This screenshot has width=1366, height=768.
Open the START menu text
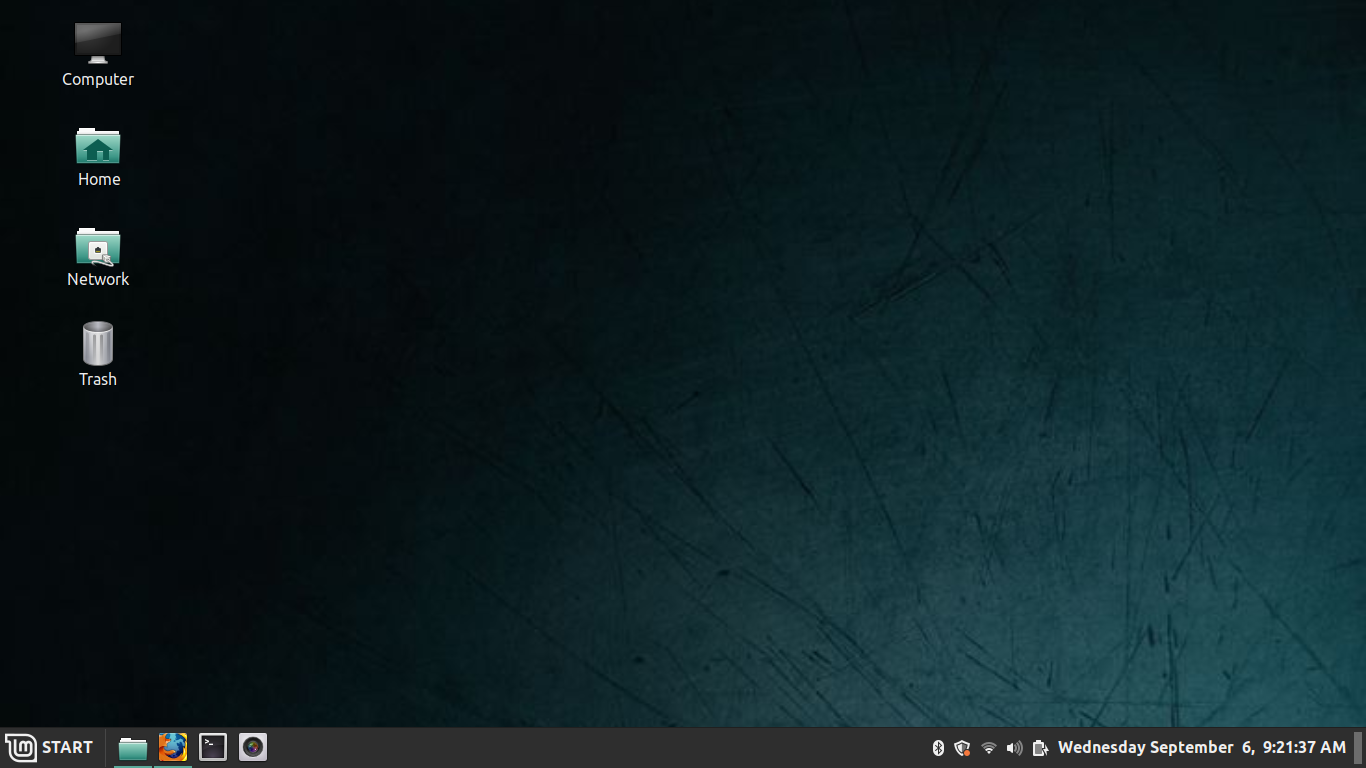pyautogui.click(x=67, y=748)
